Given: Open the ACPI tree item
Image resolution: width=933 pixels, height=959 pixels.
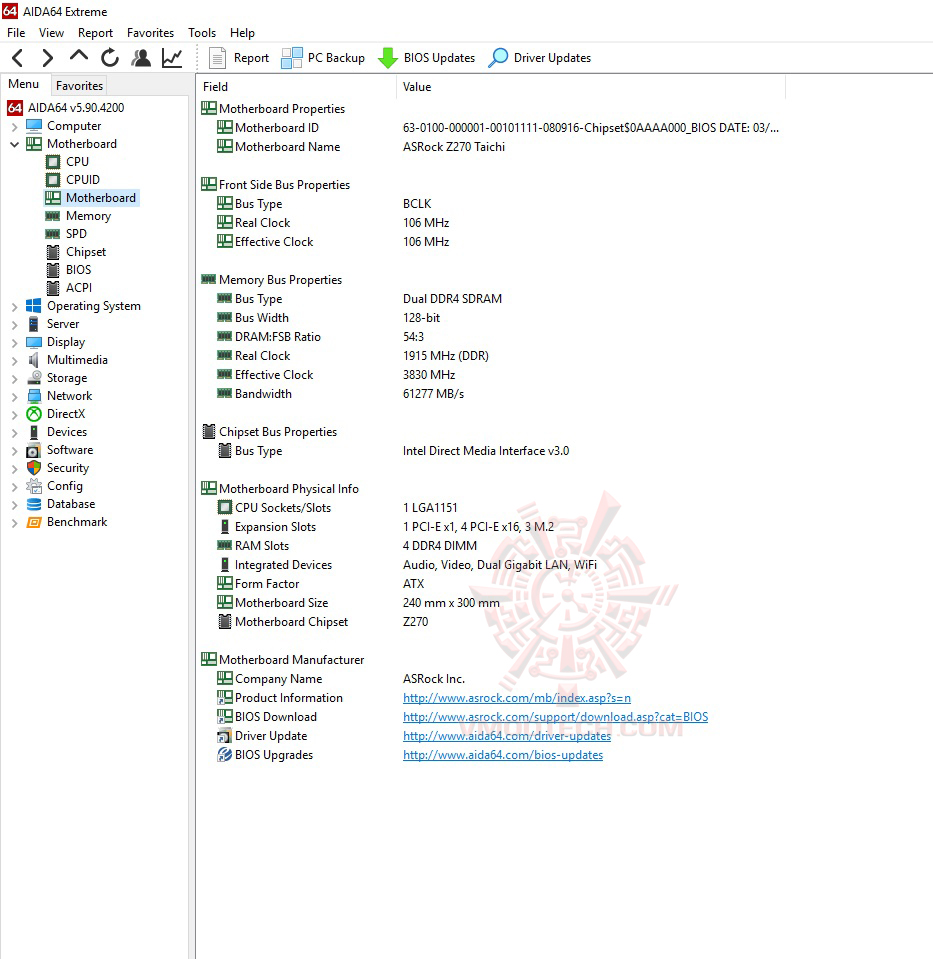Looking at the screenshot, I should tap(70, 287).
